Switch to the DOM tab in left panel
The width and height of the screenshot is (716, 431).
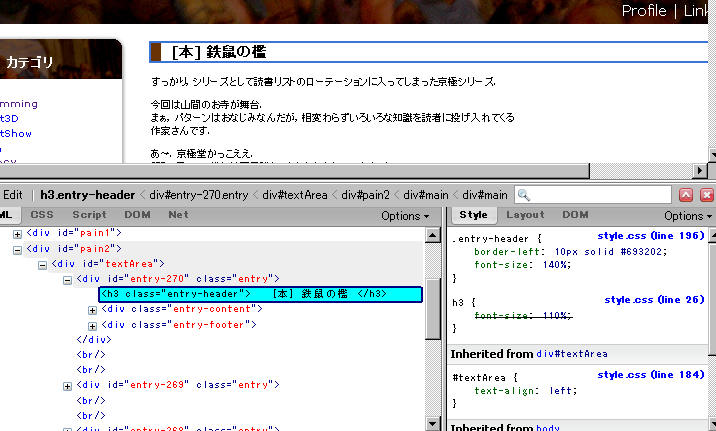click(x=137, y=215)
